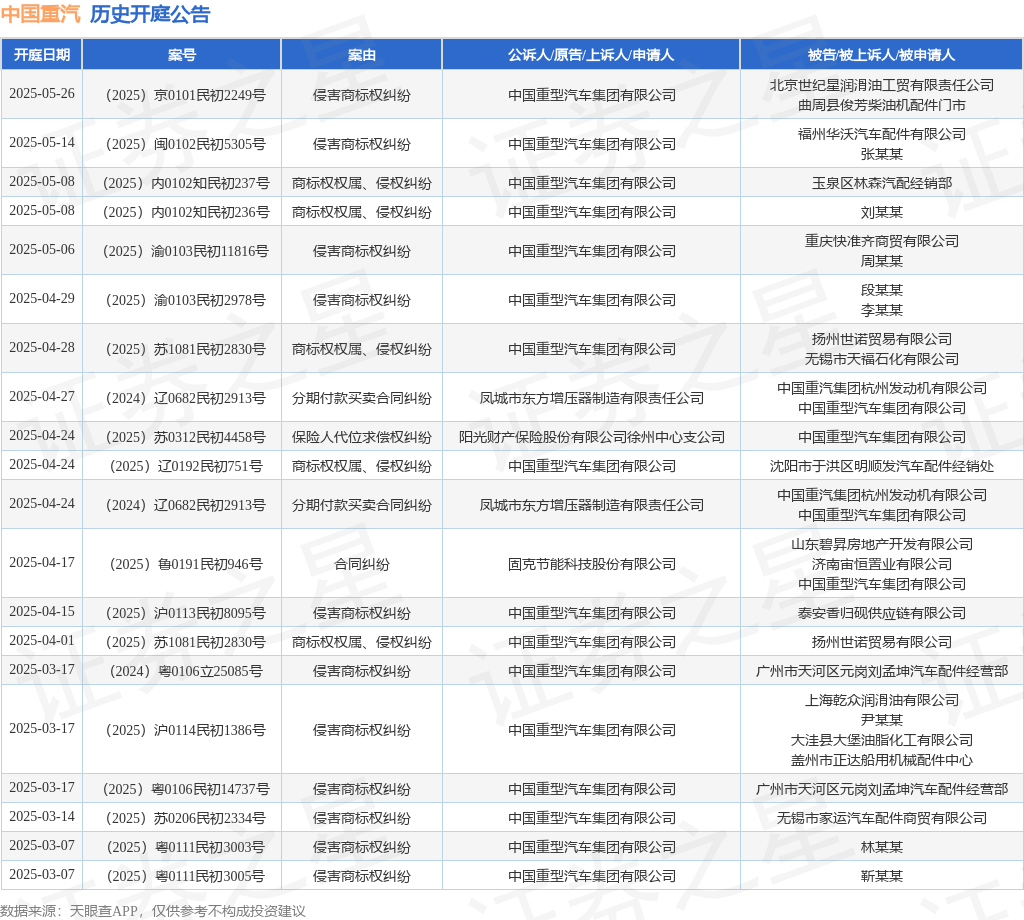Screen dimensions: 1024x920
Task: Click the 历史开庭公告 heading
Action: pos(150,14)
